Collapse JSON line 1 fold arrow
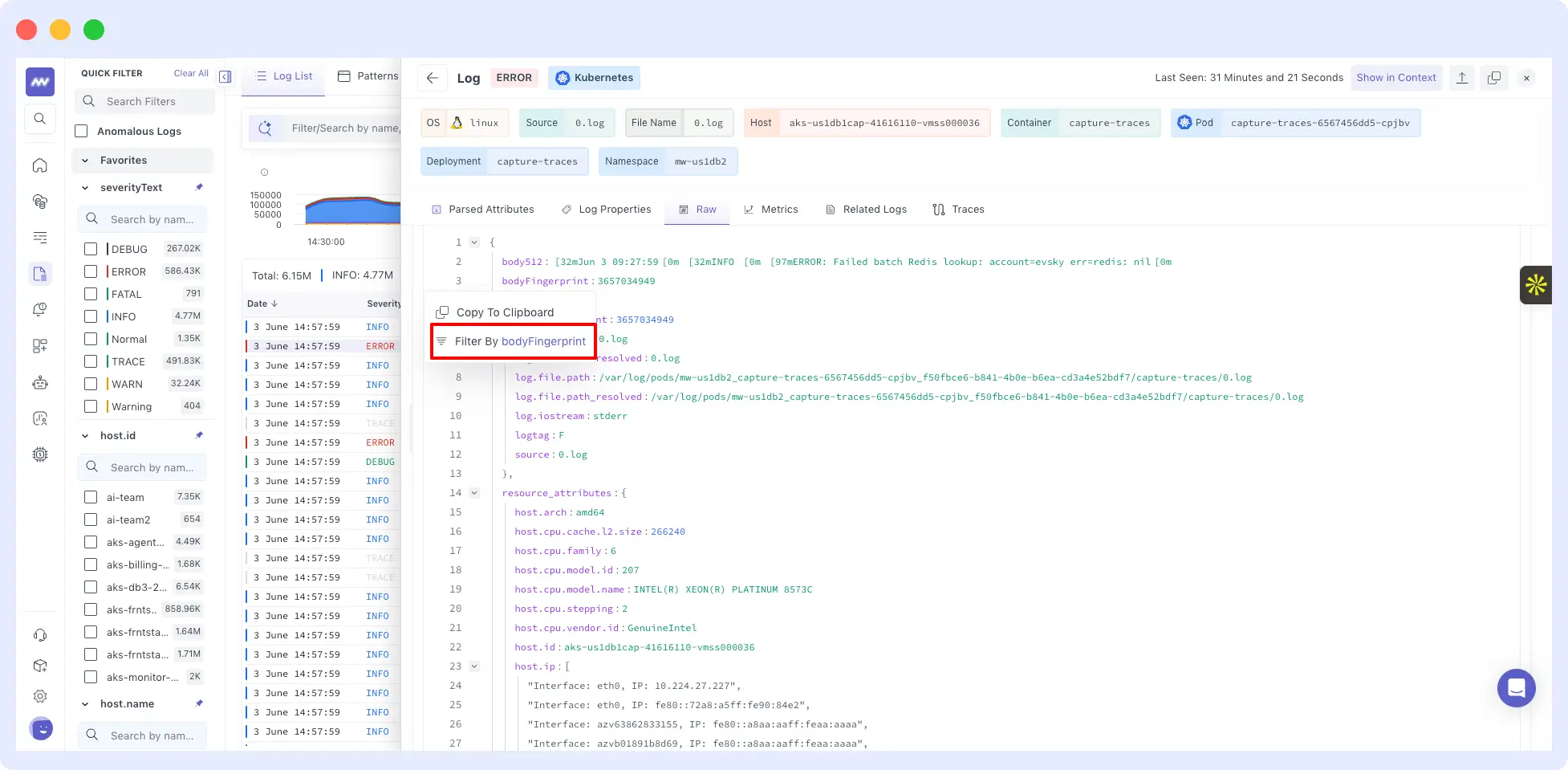The image size is (1568, 770). click(474, 242)
